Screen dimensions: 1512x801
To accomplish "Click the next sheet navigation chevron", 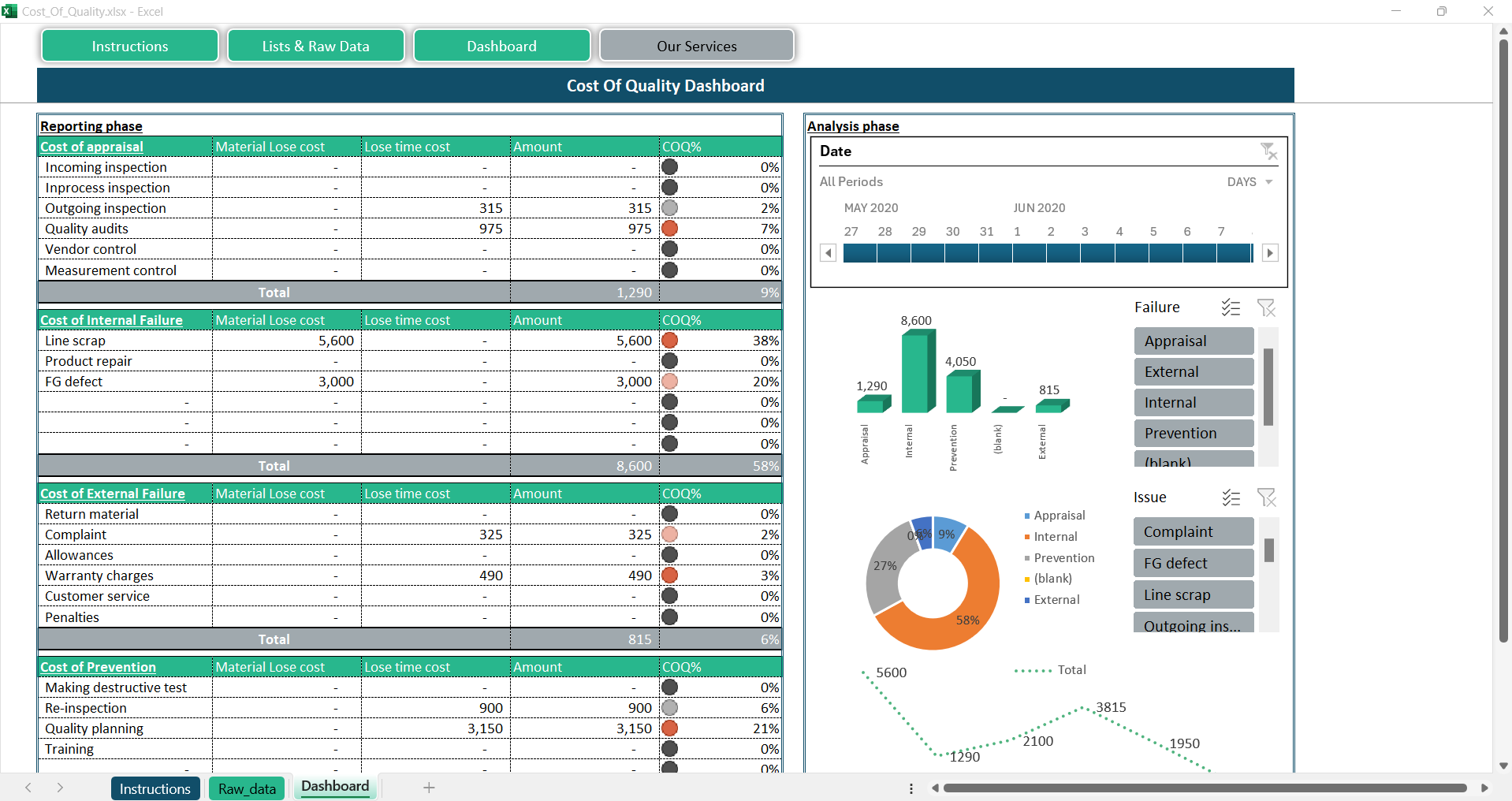I will click(x=60, y=788).
